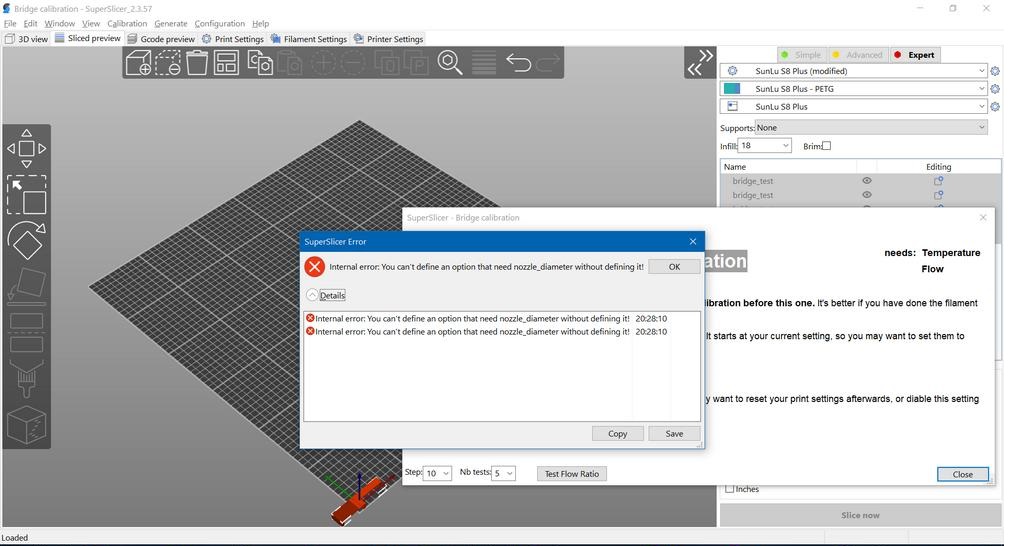Viewport: 1010px width, 546px height.
Task: Select the Scale tool in left toolbar
Action: pos(26,194)
